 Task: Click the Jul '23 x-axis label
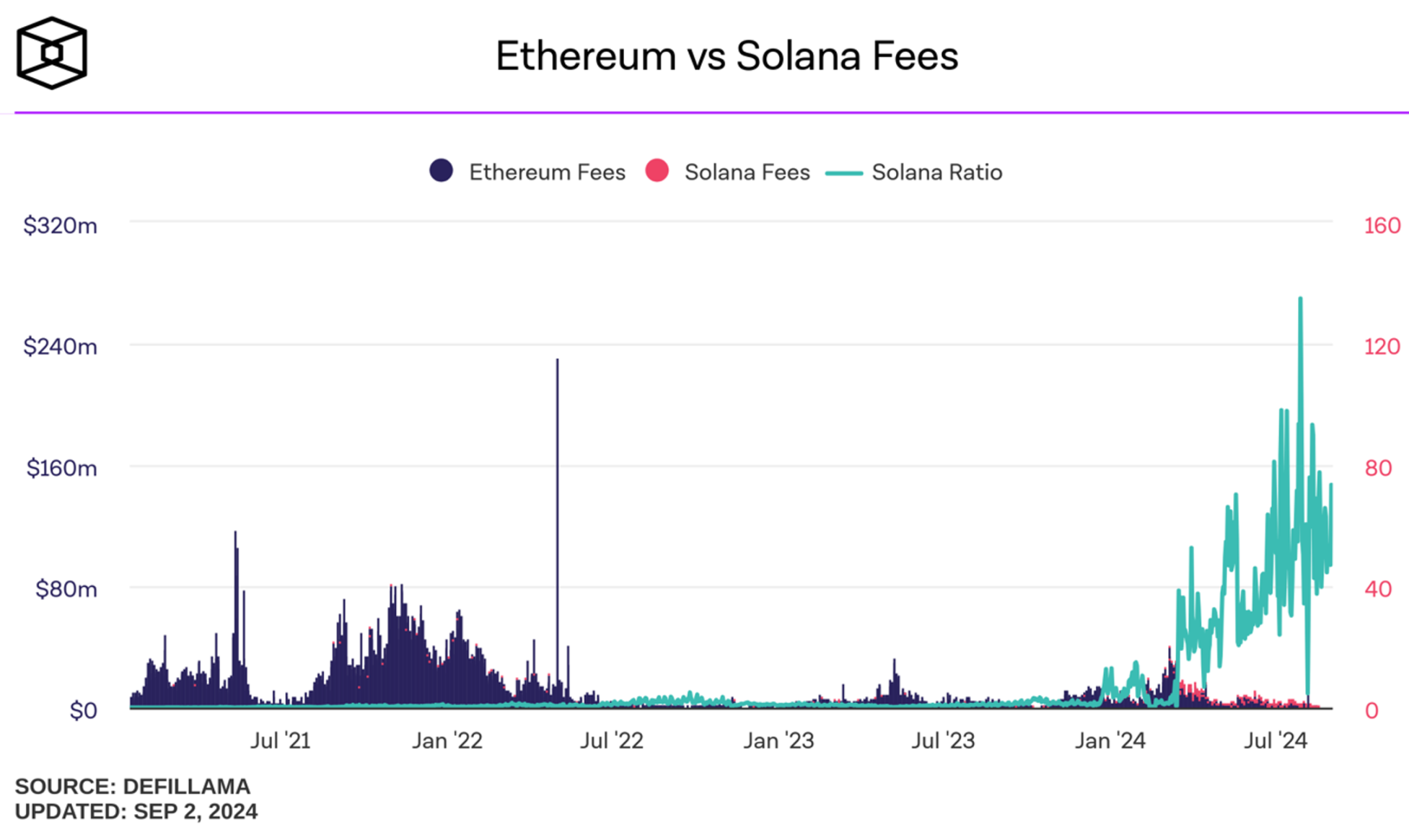pyautogui.click(x=943, y=740)
